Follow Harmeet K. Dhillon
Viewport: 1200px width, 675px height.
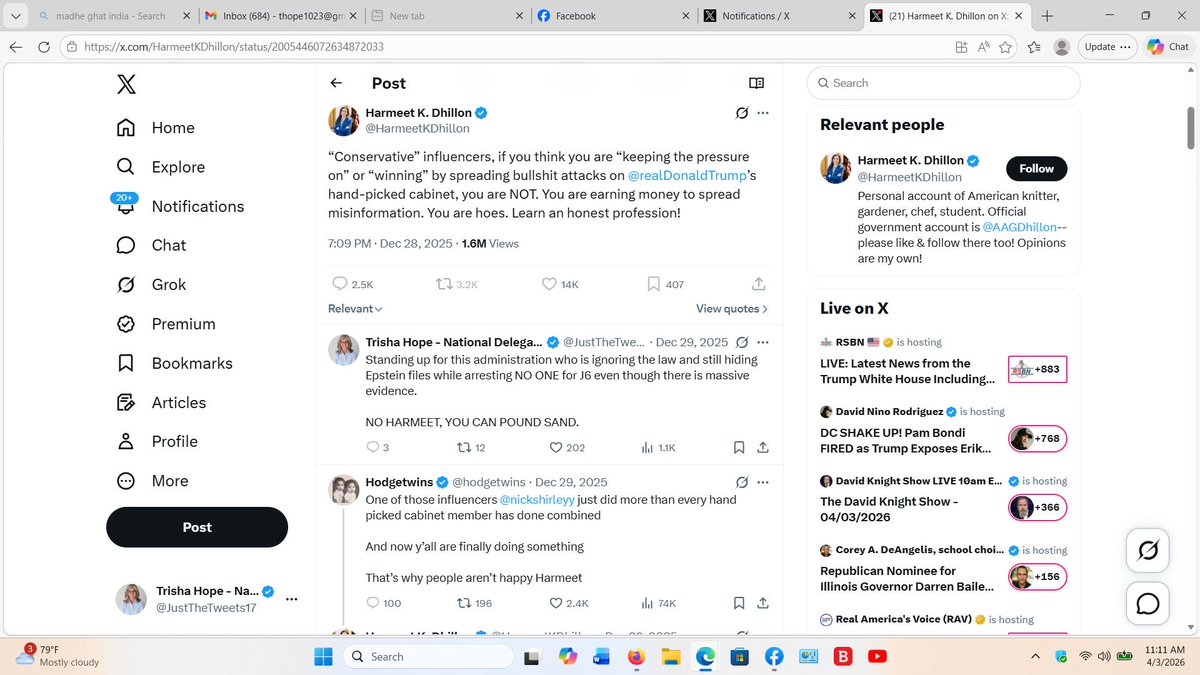1036,168
